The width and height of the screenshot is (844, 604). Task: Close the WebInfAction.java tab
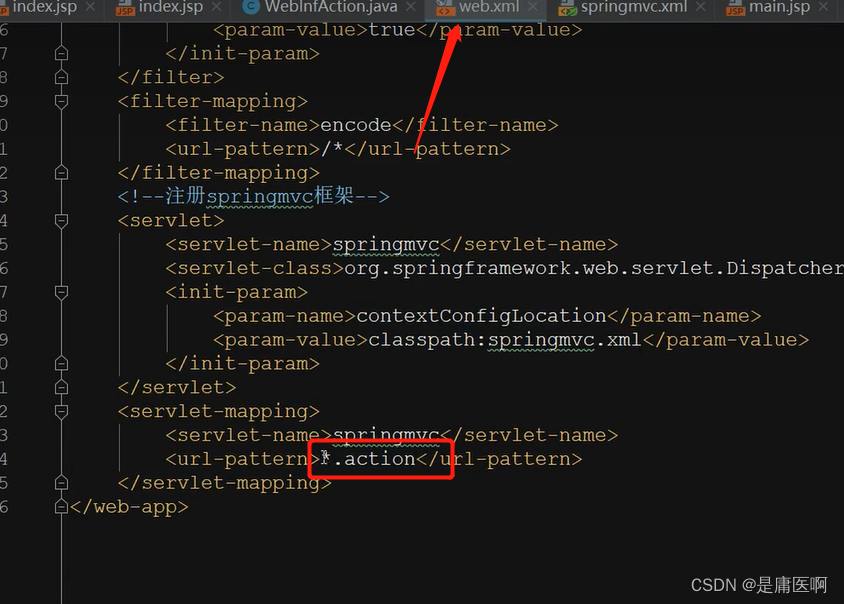click(x=411, y=7)
